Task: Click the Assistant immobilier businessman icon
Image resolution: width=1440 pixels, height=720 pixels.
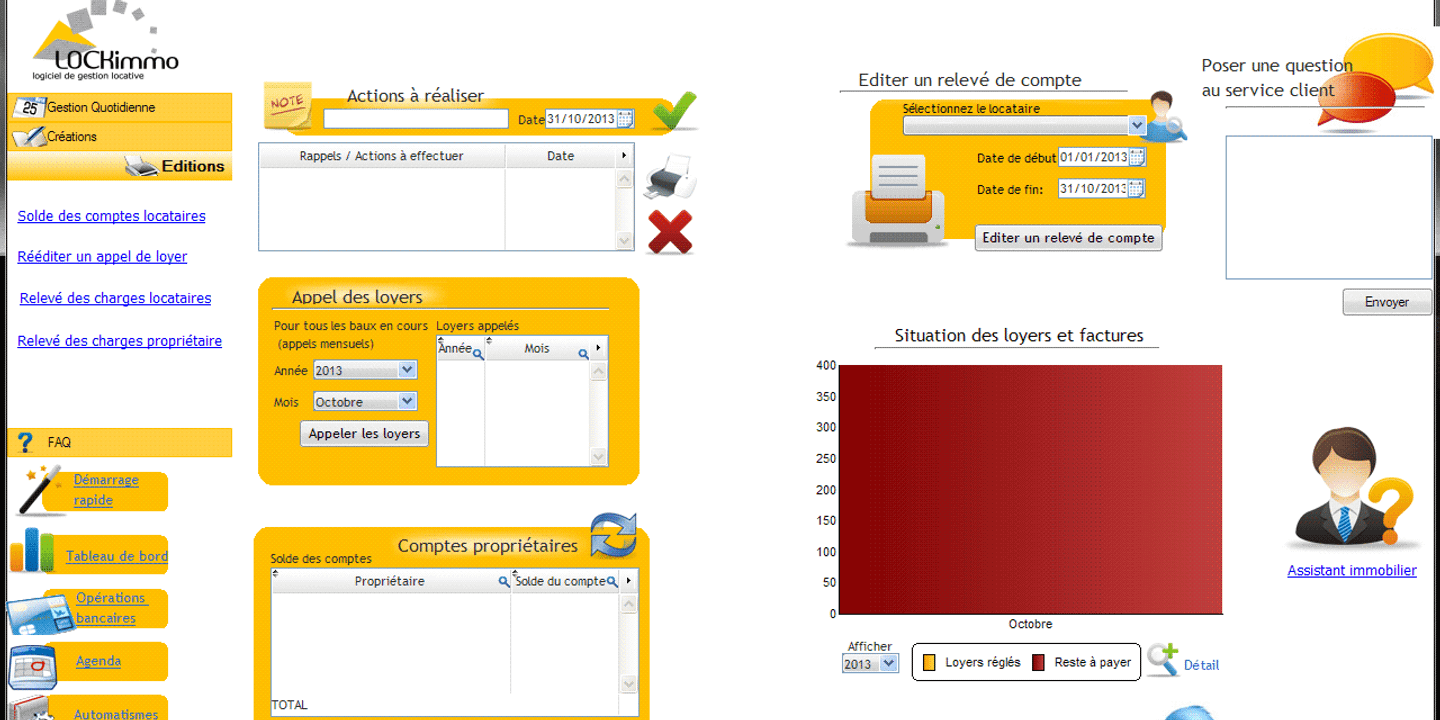Action: [x=1352, y=490]
